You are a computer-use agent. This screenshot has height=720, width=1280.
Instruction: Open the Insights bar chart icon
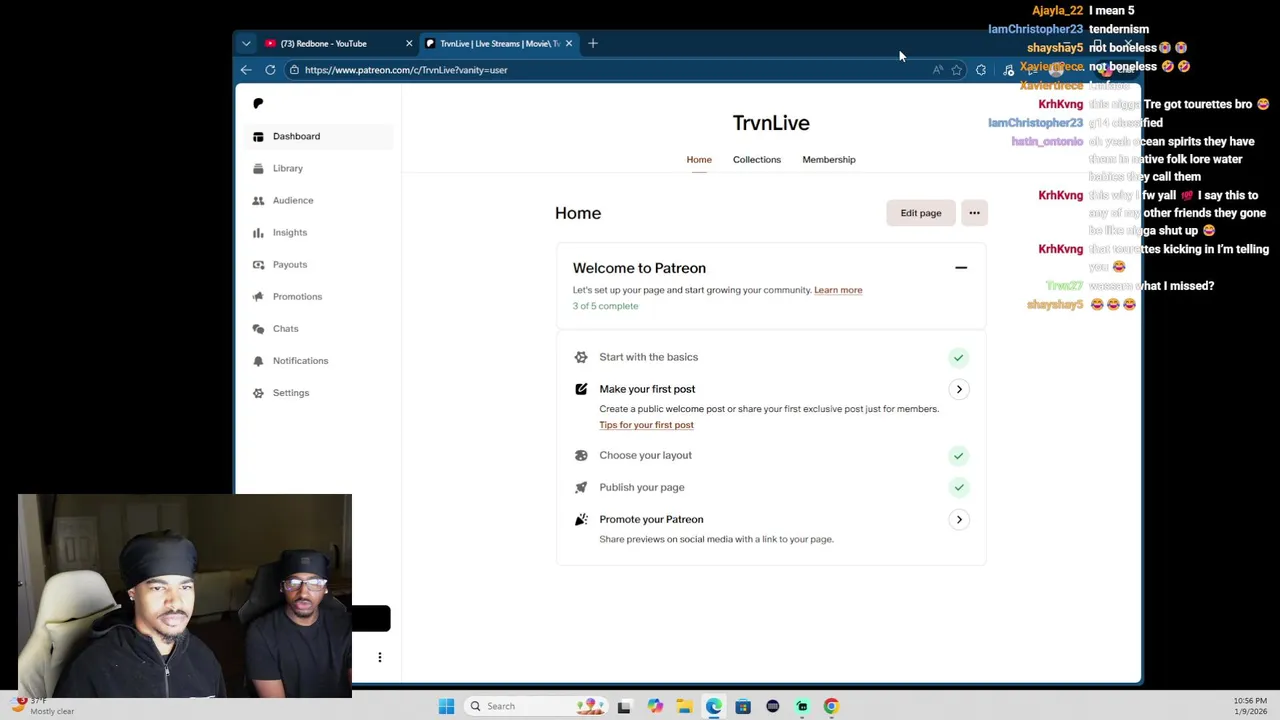(258, 232)
